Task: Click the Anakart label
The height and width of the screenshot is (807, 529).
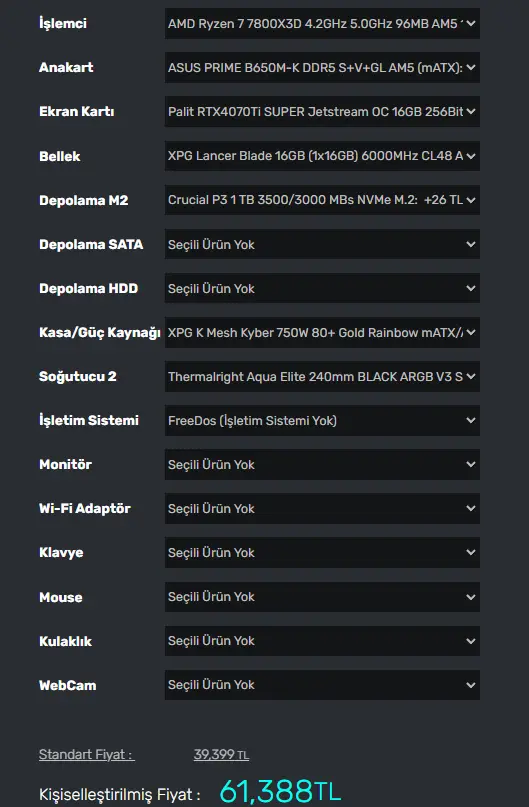Action: pyautogui.click(x=66, y=67)
